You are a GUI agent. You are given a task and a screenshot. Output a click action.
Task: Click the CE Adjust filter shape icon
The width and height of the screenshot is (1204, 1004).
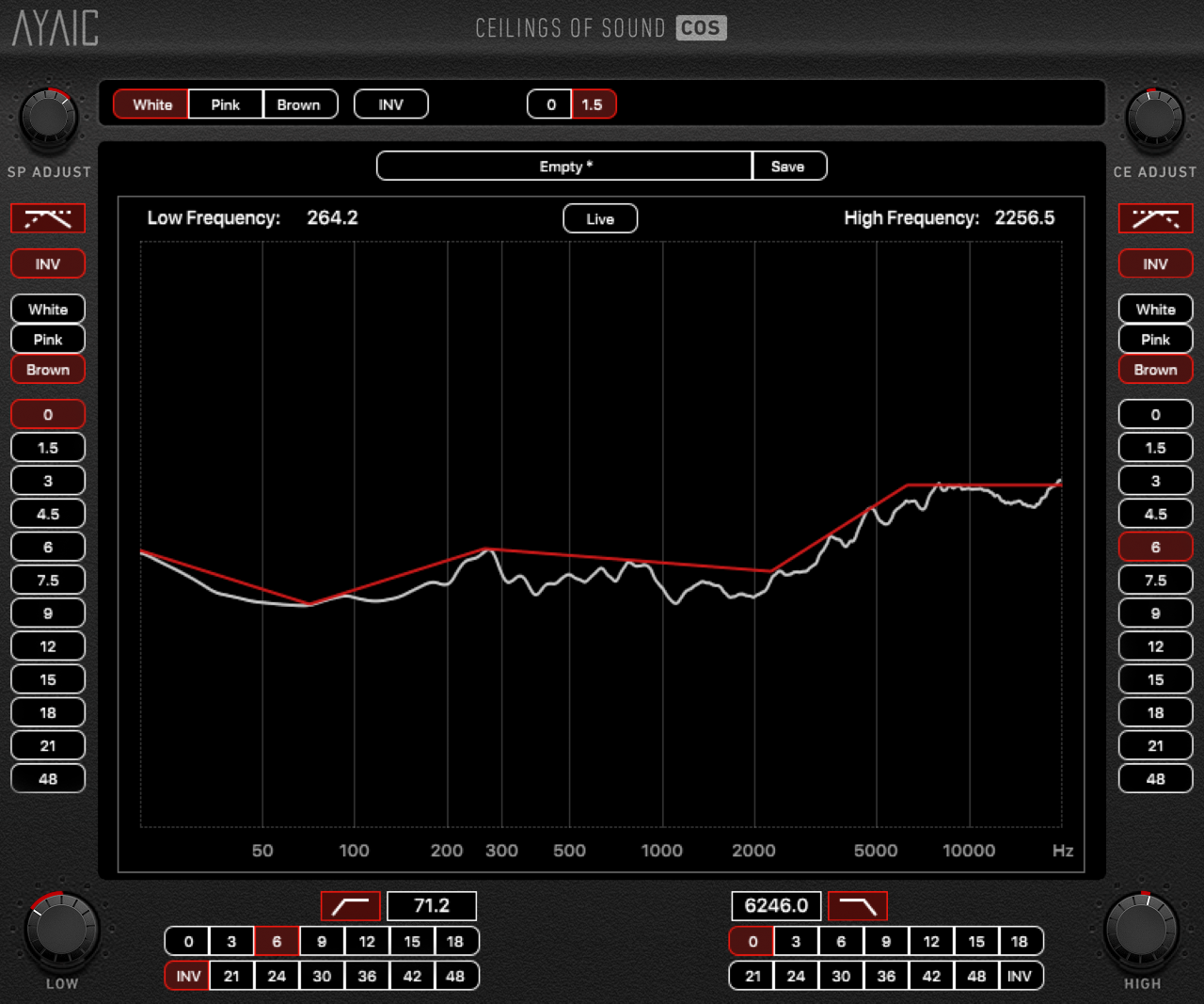pyautogui.click(x=1155, y=218)
